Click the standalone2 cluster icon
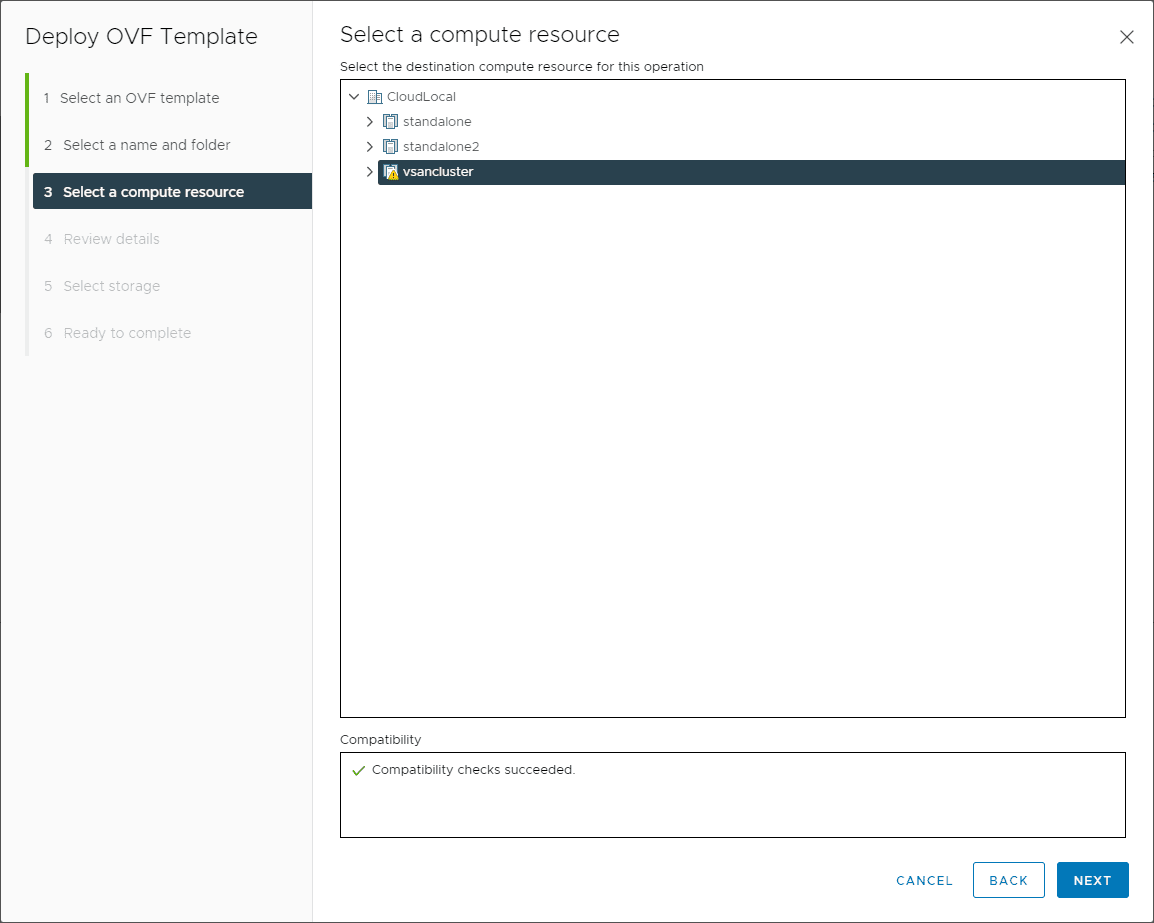 391,147
